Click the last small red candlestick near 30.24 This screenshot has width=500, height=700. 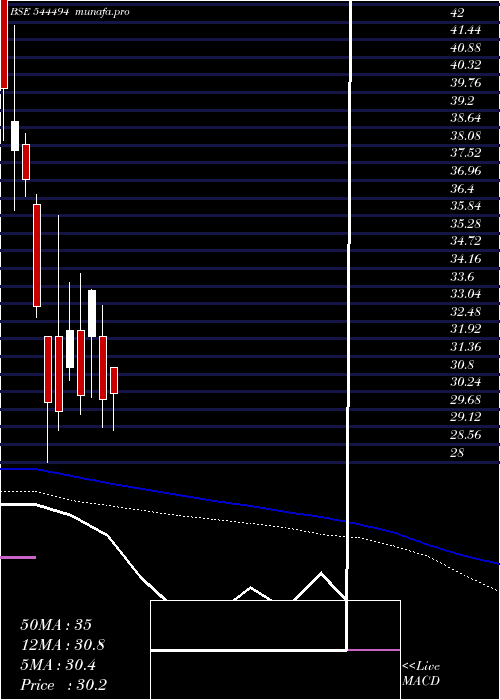pyautogui.click(x=114, y=380)
